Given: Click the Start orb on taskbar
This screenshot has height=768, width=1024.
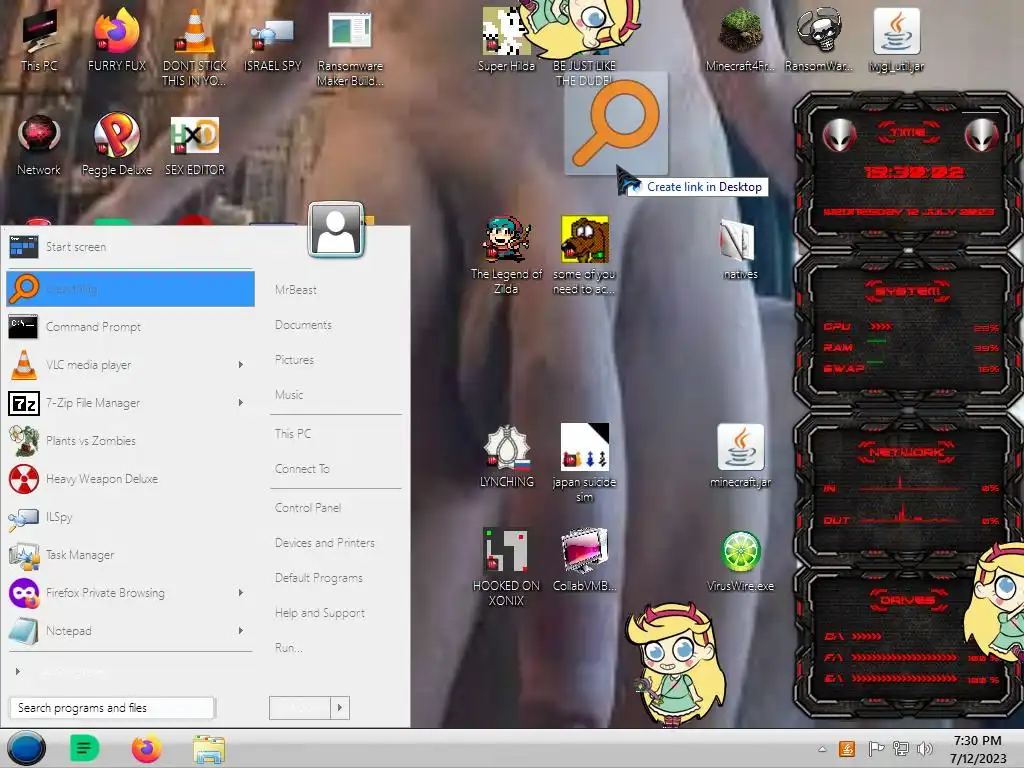Looking at the screenshot, I should (26, 748).
